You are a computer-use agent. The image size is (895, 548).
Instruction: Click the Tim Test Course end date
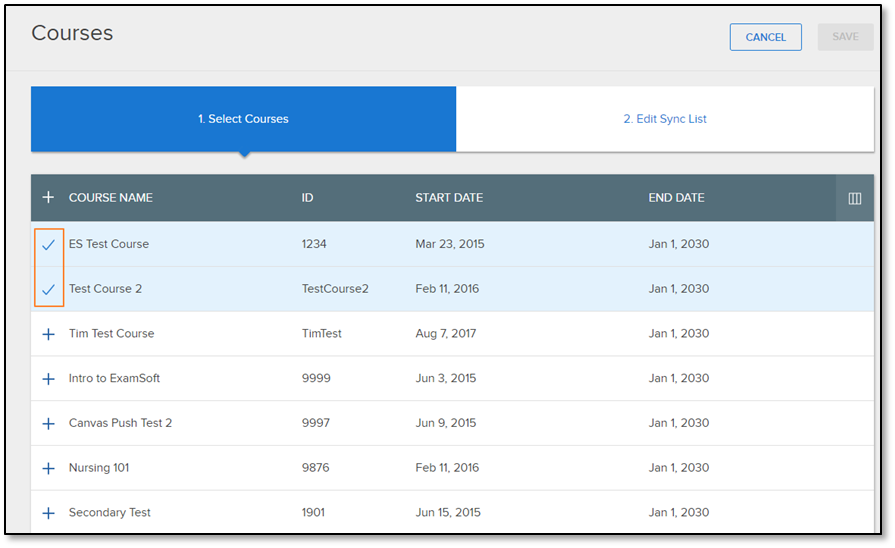tap(679, 333)
